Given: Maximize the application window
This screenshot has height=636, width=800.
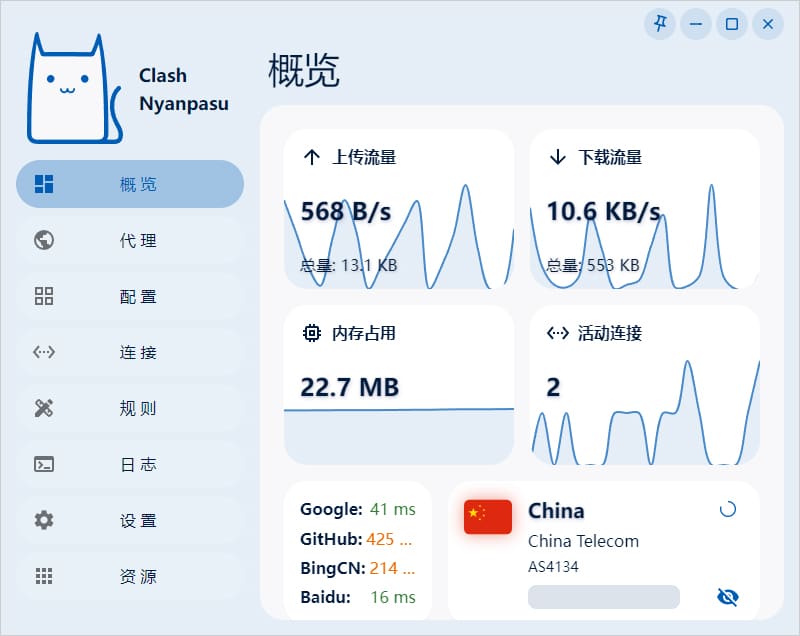Looking at the screenshot, I should [x=731, y=24].
